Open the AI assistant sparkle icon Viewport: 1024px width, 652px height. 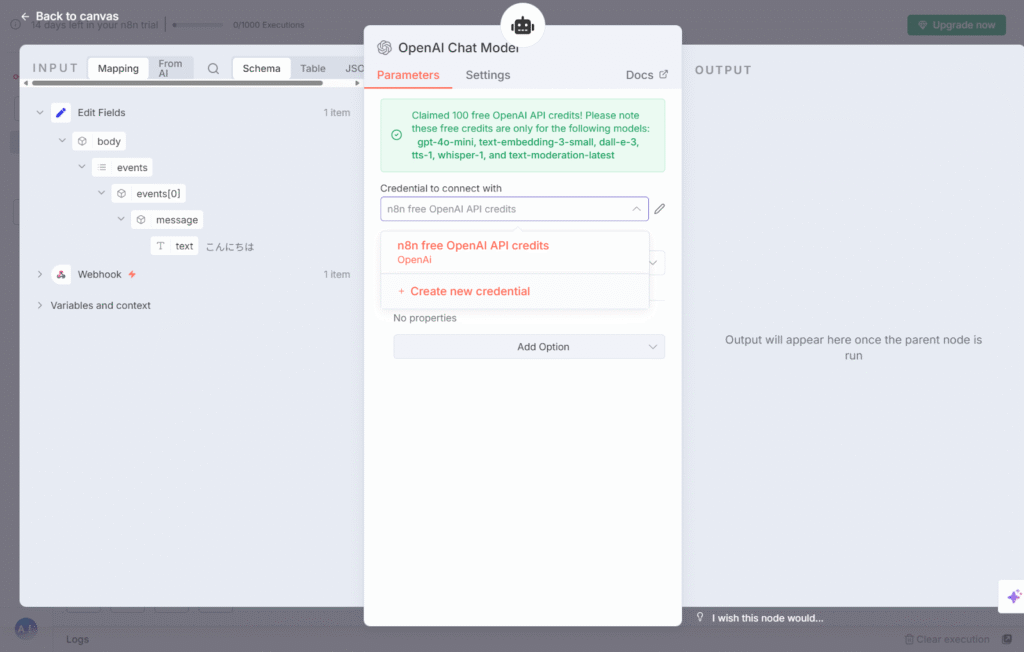(x=1013, y=596)
